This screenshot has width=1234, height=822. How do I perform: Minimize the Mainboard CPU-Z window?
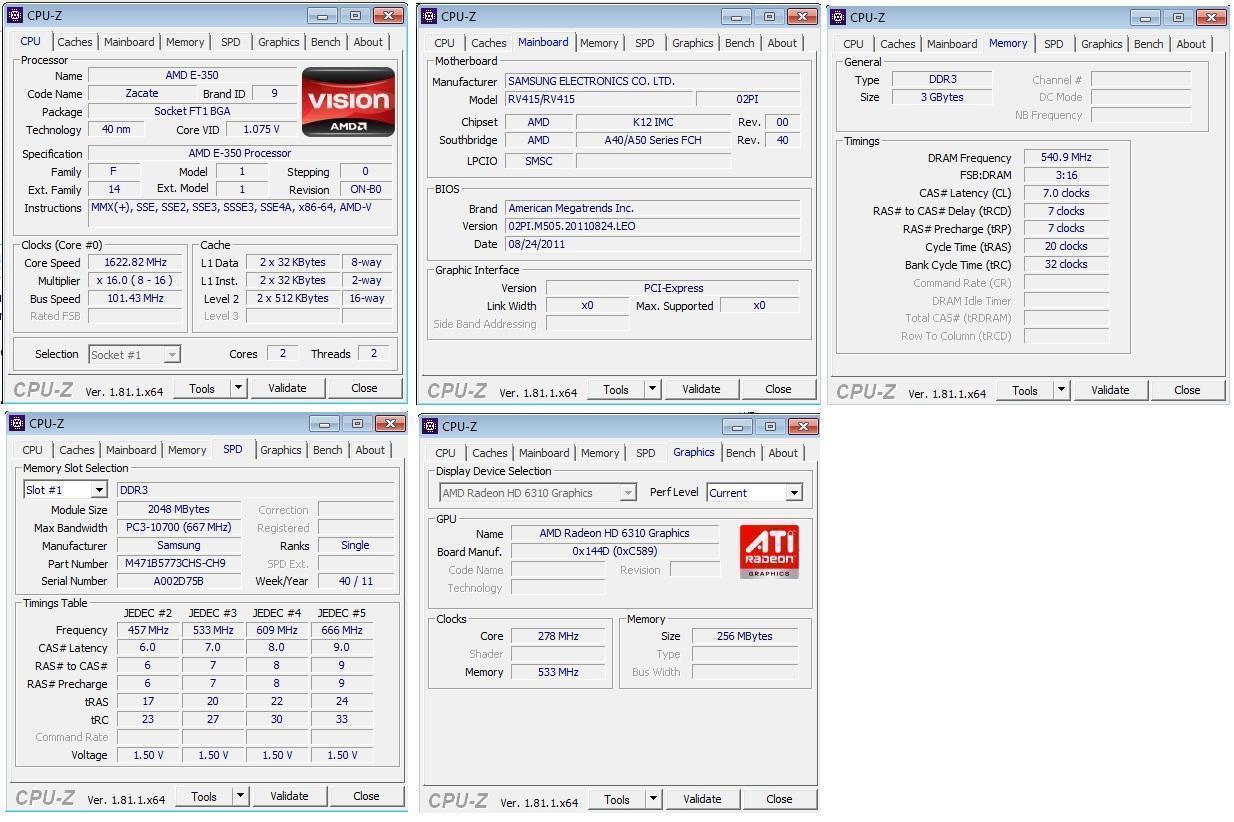pyautogui.click(x=736, y=16)
